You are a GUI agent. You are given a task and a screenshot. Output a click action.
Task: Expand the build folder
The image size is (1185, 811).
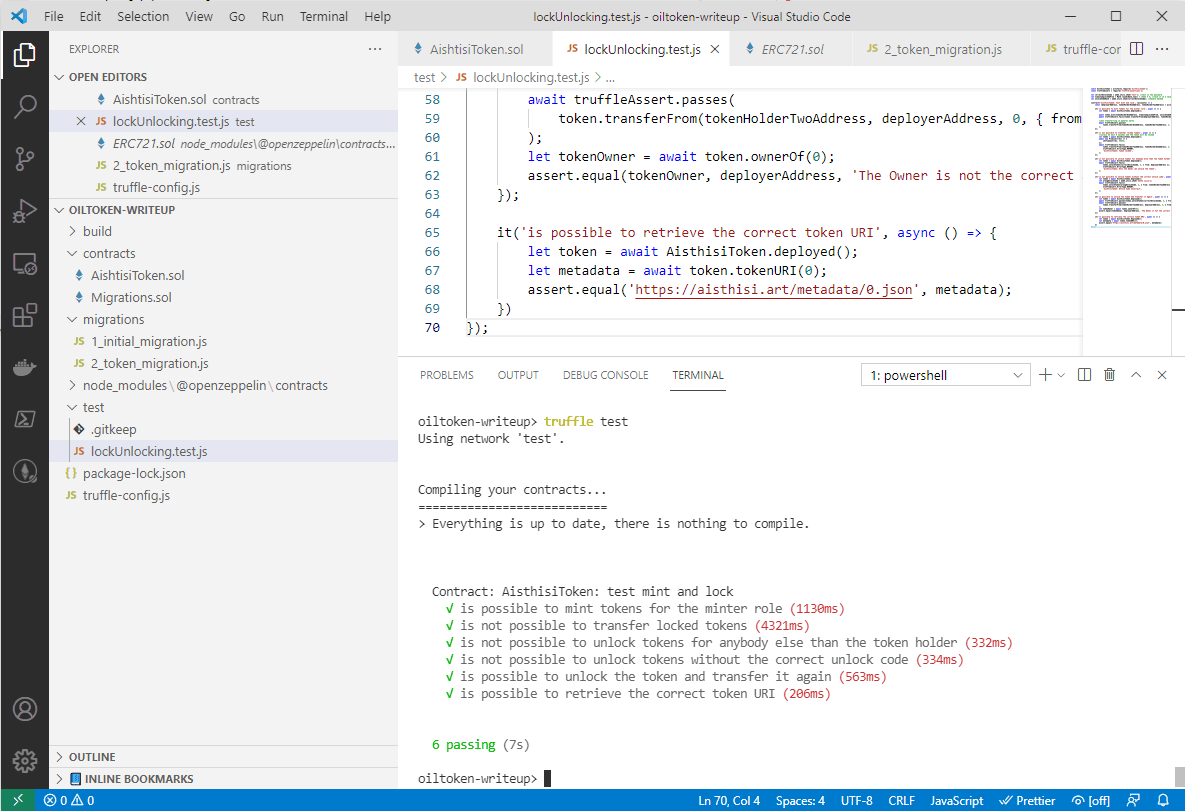click(x=97, y=231)
